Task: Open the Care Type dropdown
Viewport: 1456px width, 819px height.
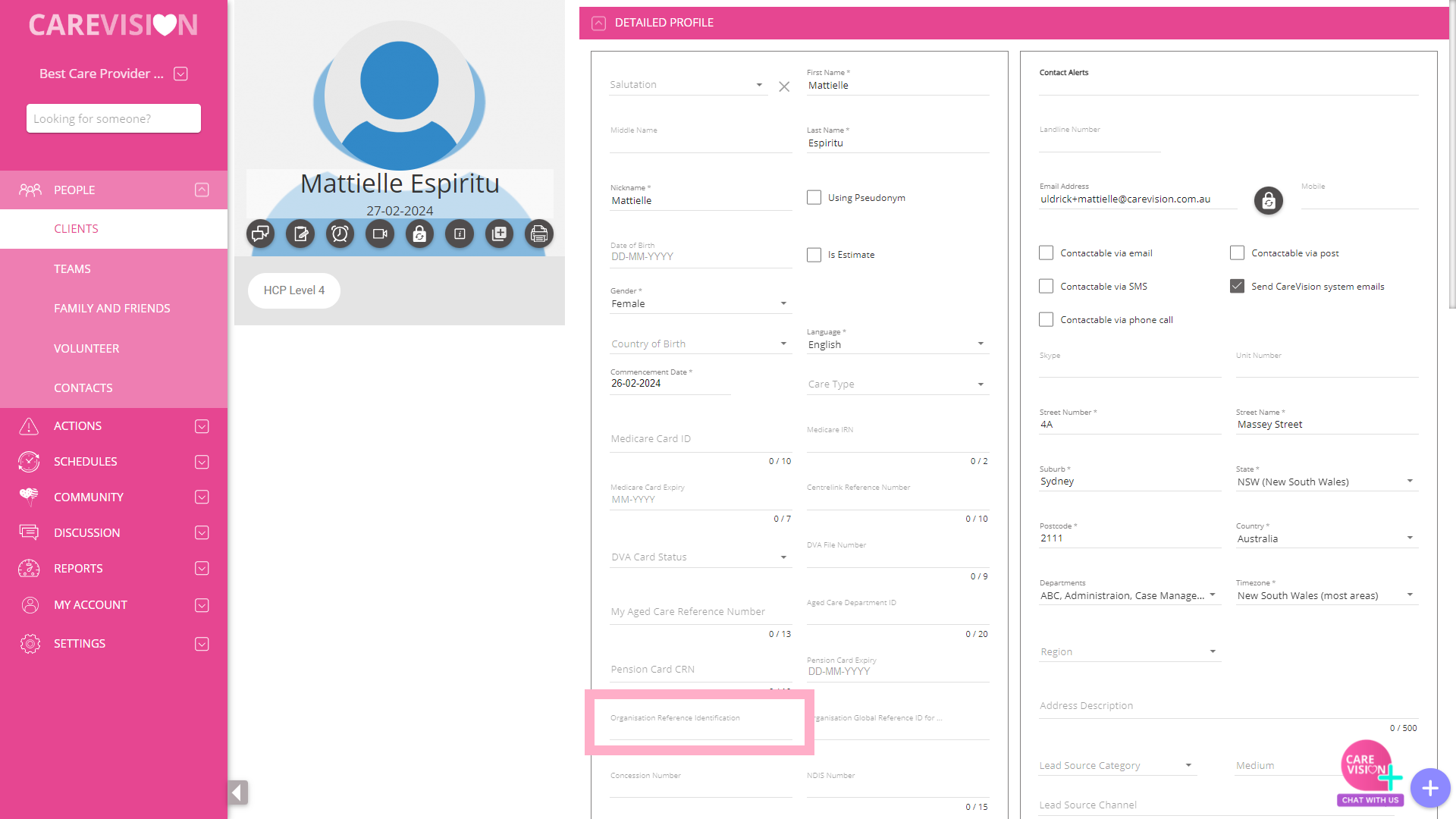Action: (898, 384)
